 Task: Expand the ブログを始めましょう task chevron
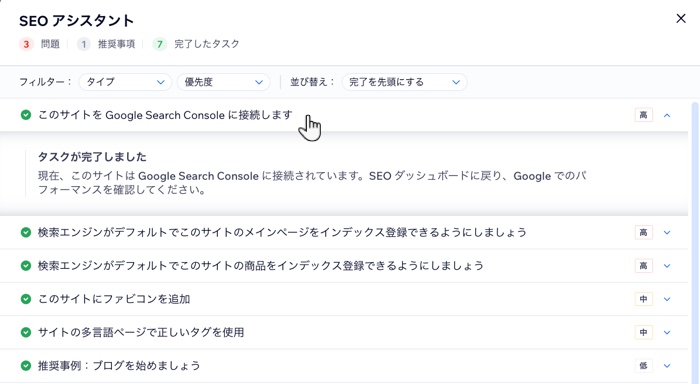pyautogui.click(x=667, y=366)
